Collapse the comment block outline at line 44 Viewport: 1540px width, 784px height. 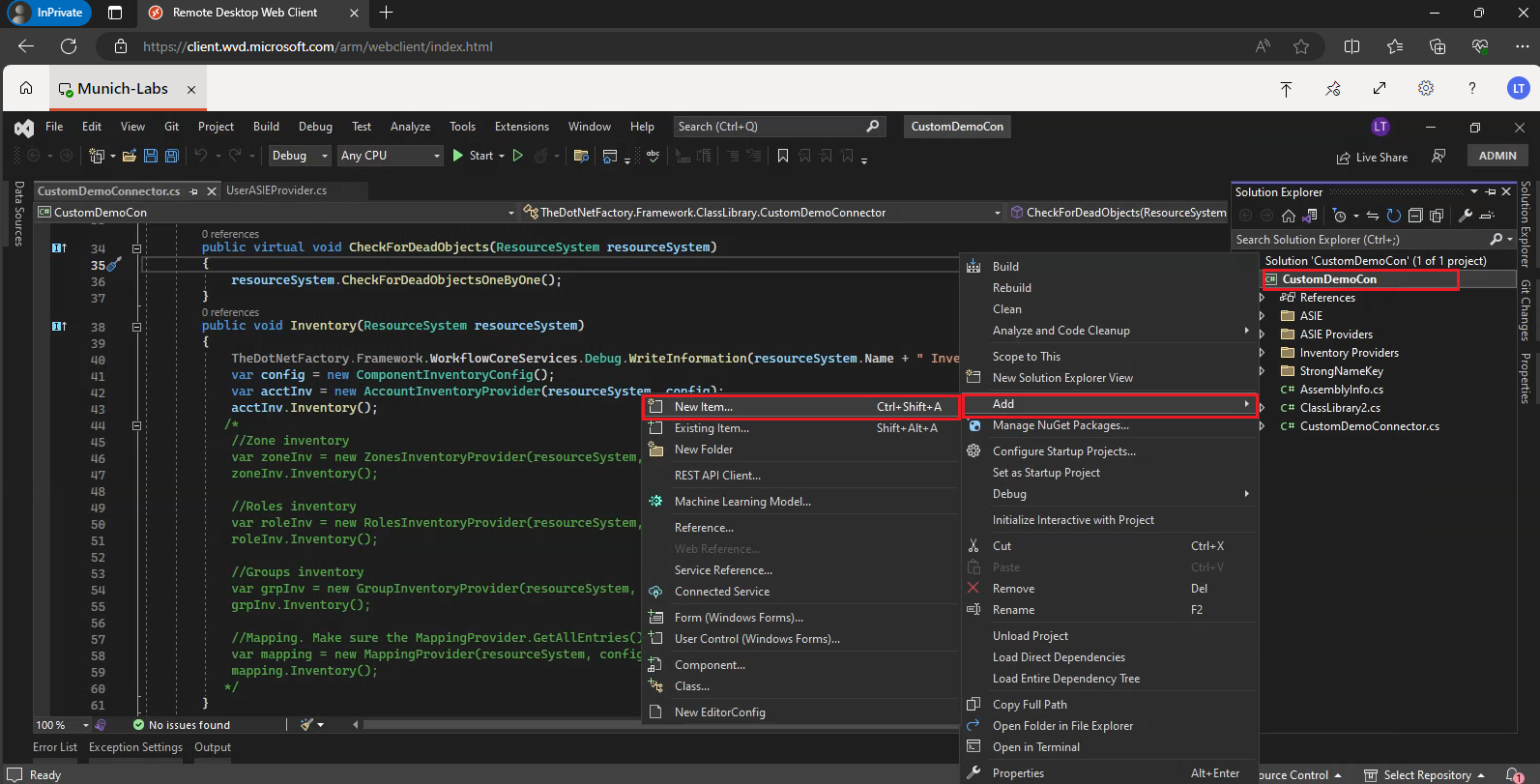pyautogui.click(x=136, y=425)
